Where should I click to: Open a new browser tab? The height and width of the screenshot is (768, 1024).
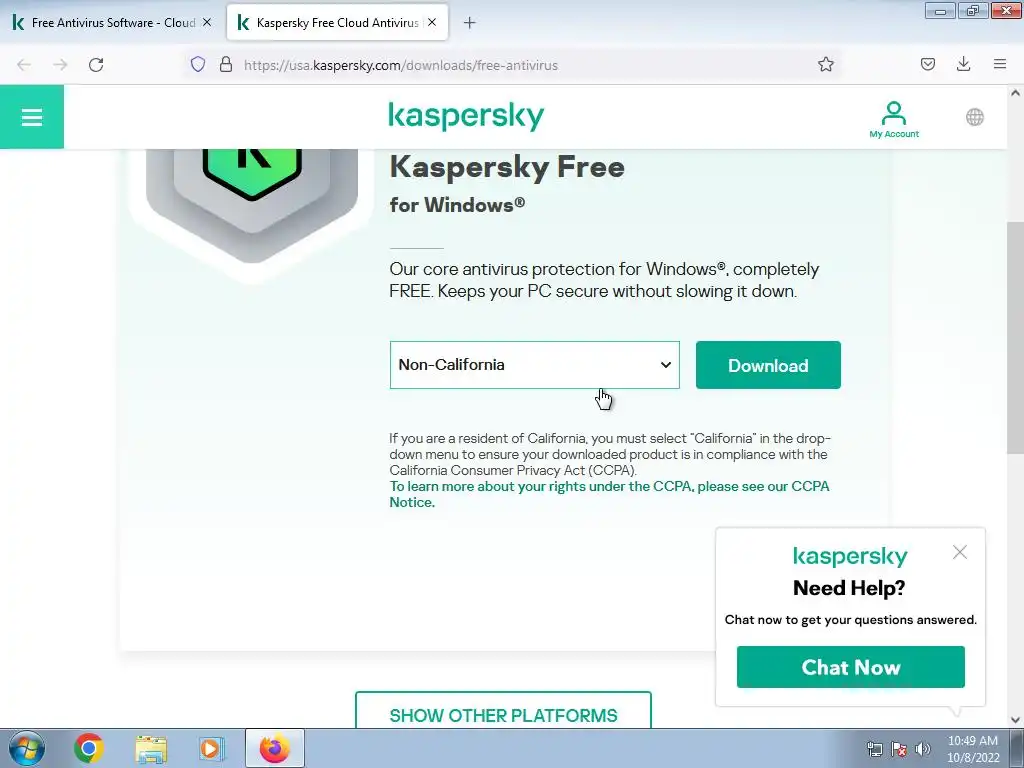469,23
